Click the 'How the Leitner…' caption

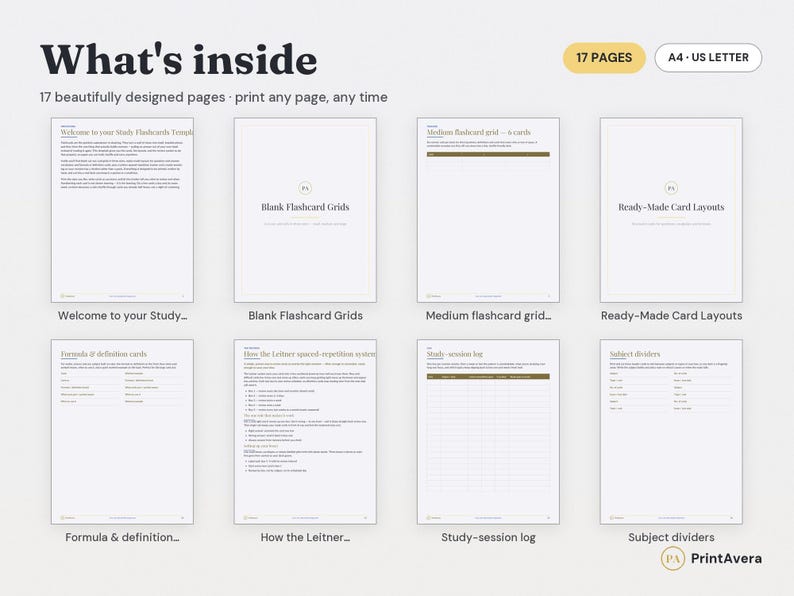pyautogui.click(x=305, y=537)
